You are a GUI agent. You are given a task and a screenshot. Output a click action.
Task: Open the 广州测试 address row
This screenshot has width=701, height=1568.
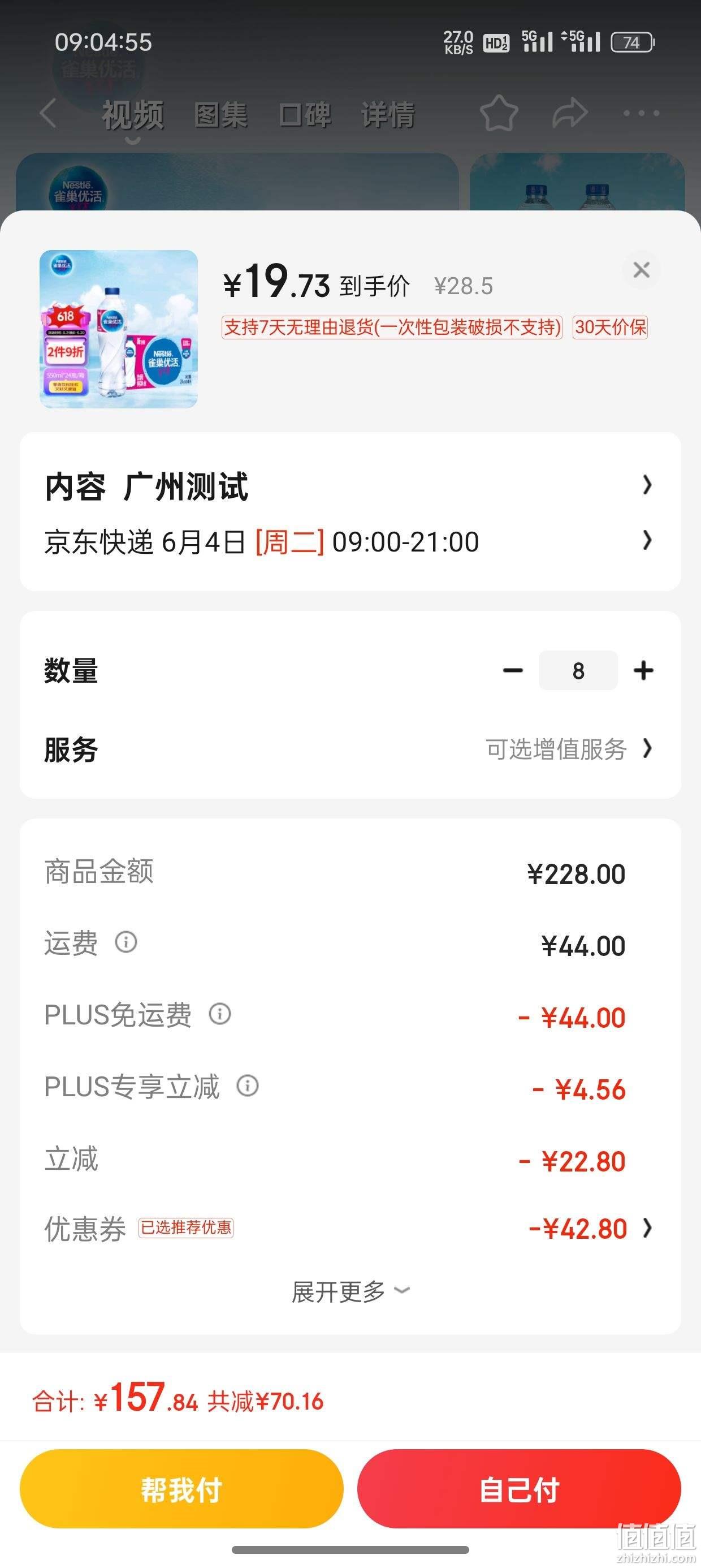coord(350,486)
